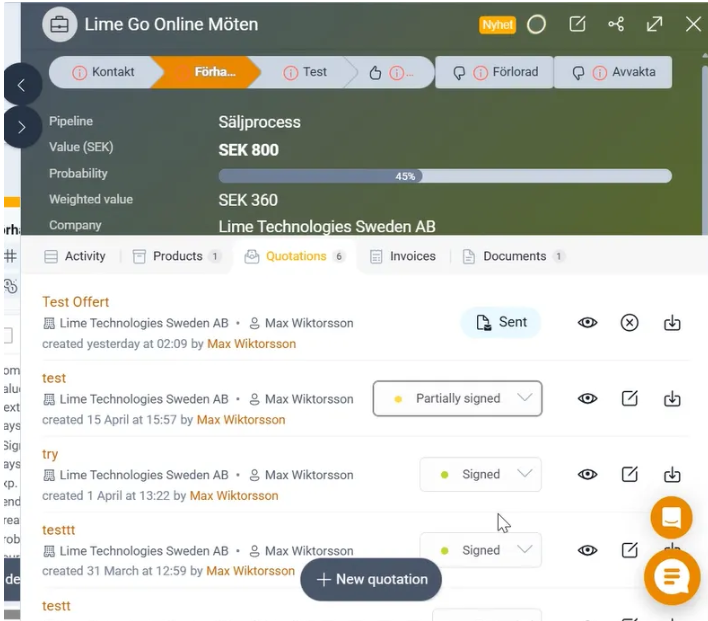Mark deal as Förlorad
This screenshot has height=621, width=708.
495,72
